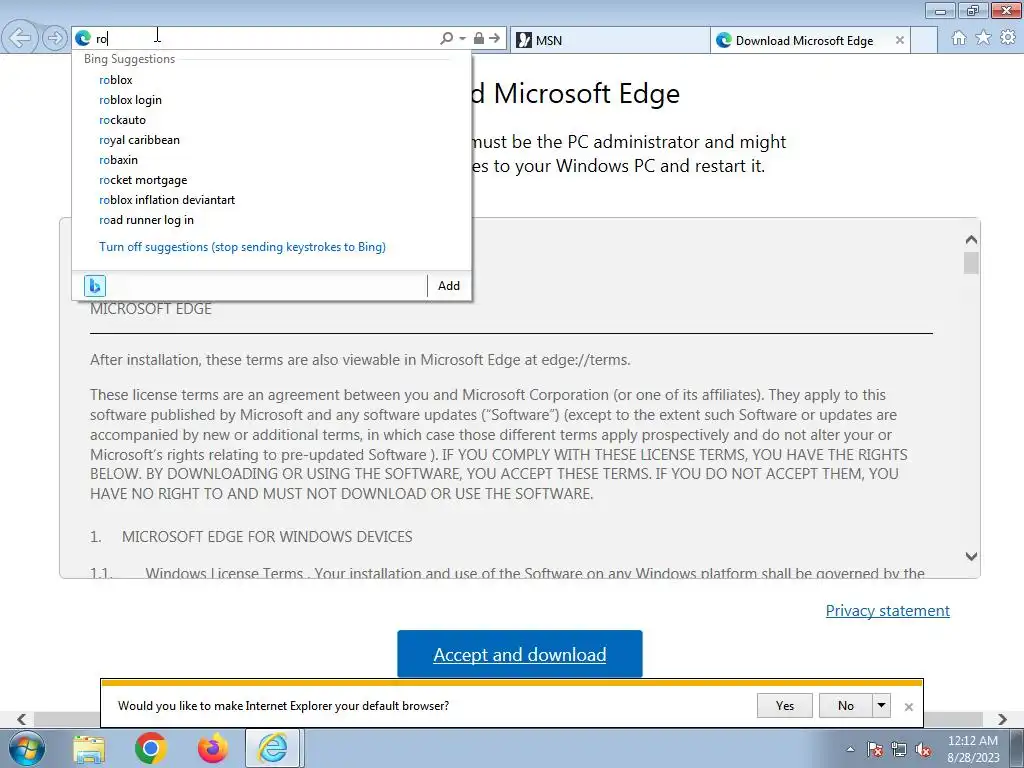Launch Firefox from taskbar
This screenshot has height=768, width=1024.
pos(212,749)
